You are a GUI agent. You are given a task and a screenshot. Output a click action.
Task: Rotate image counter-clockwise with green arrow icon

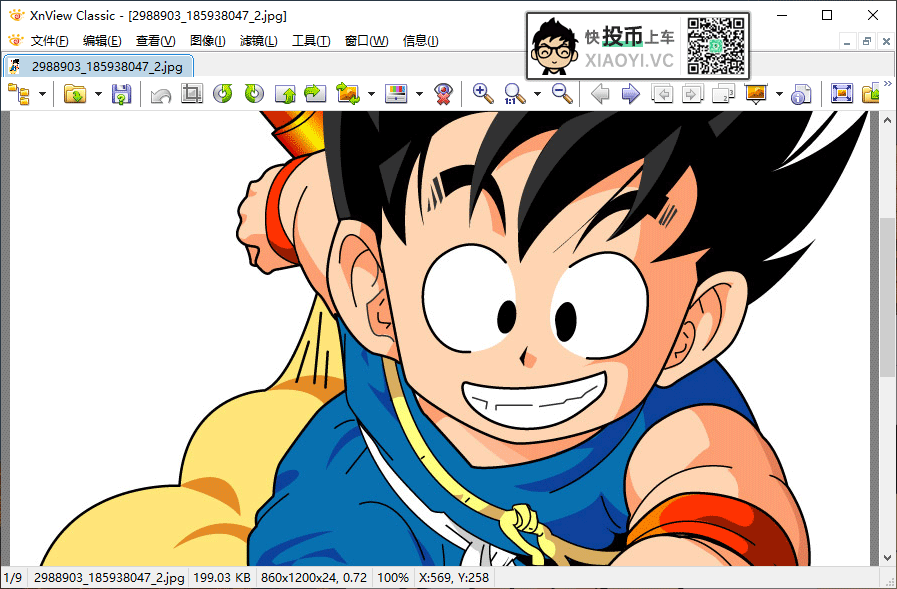tap(223, 94)
